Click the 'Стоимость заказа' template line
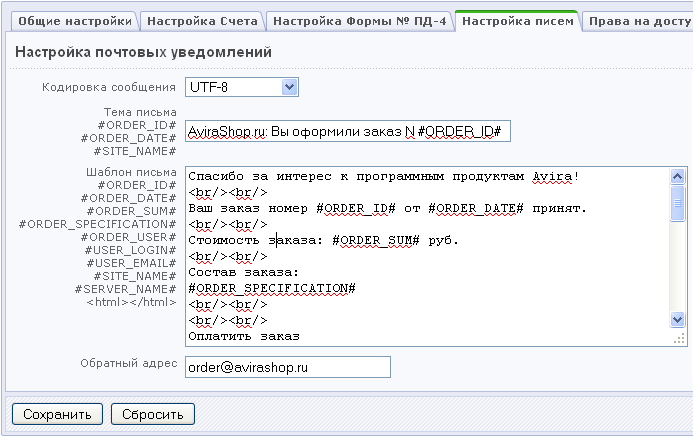This screenshot has height=436, width=693. [x=324, y=240]
